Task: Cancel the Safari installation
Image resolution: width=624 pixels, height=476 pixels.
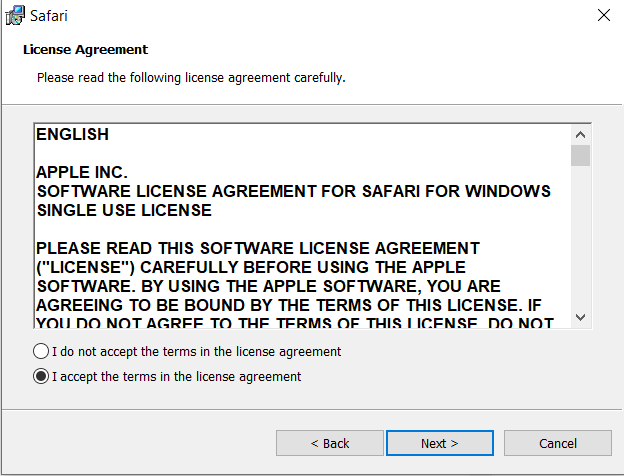Action: 558,443
